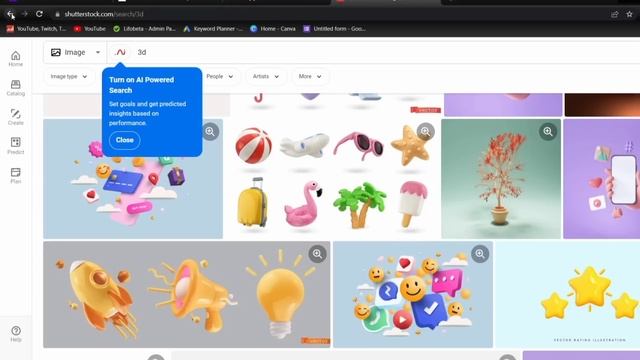The width and height of the screenshot is (640, 360).
Task: Open the More filters dropdown
Action: 310,76
